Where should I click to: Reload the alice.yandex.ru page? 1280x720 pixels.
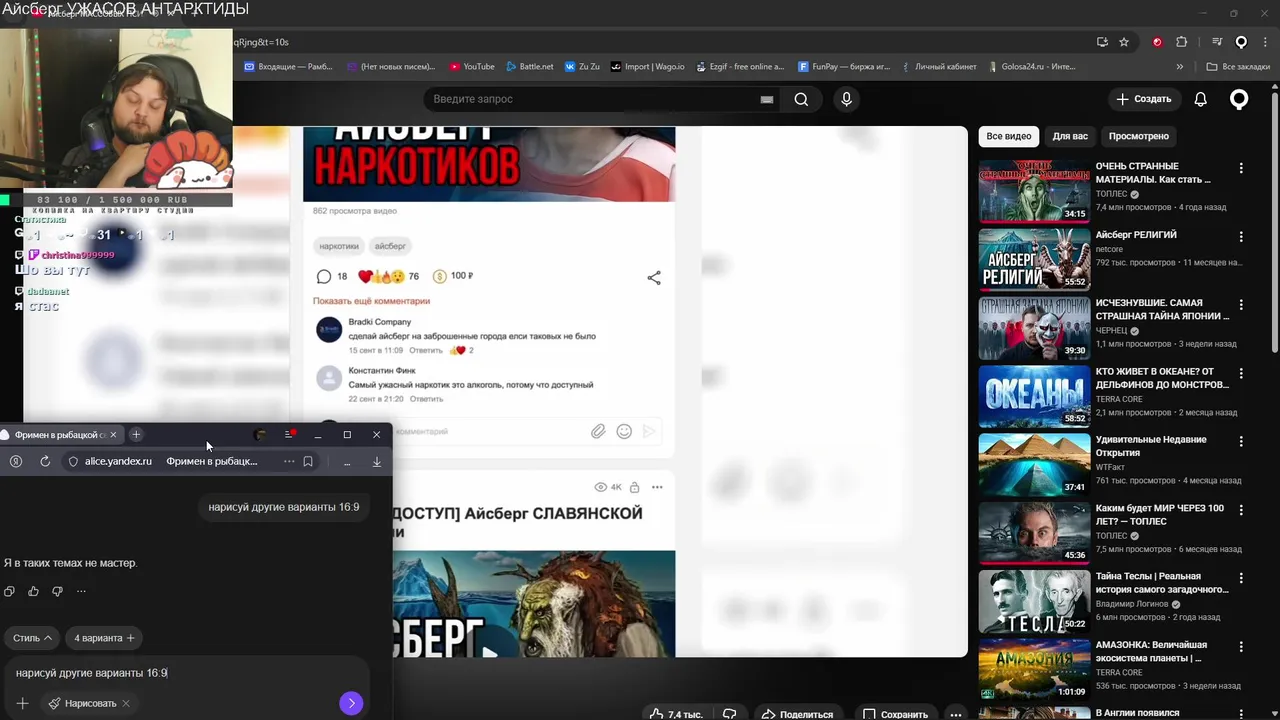tap(45, 461)
